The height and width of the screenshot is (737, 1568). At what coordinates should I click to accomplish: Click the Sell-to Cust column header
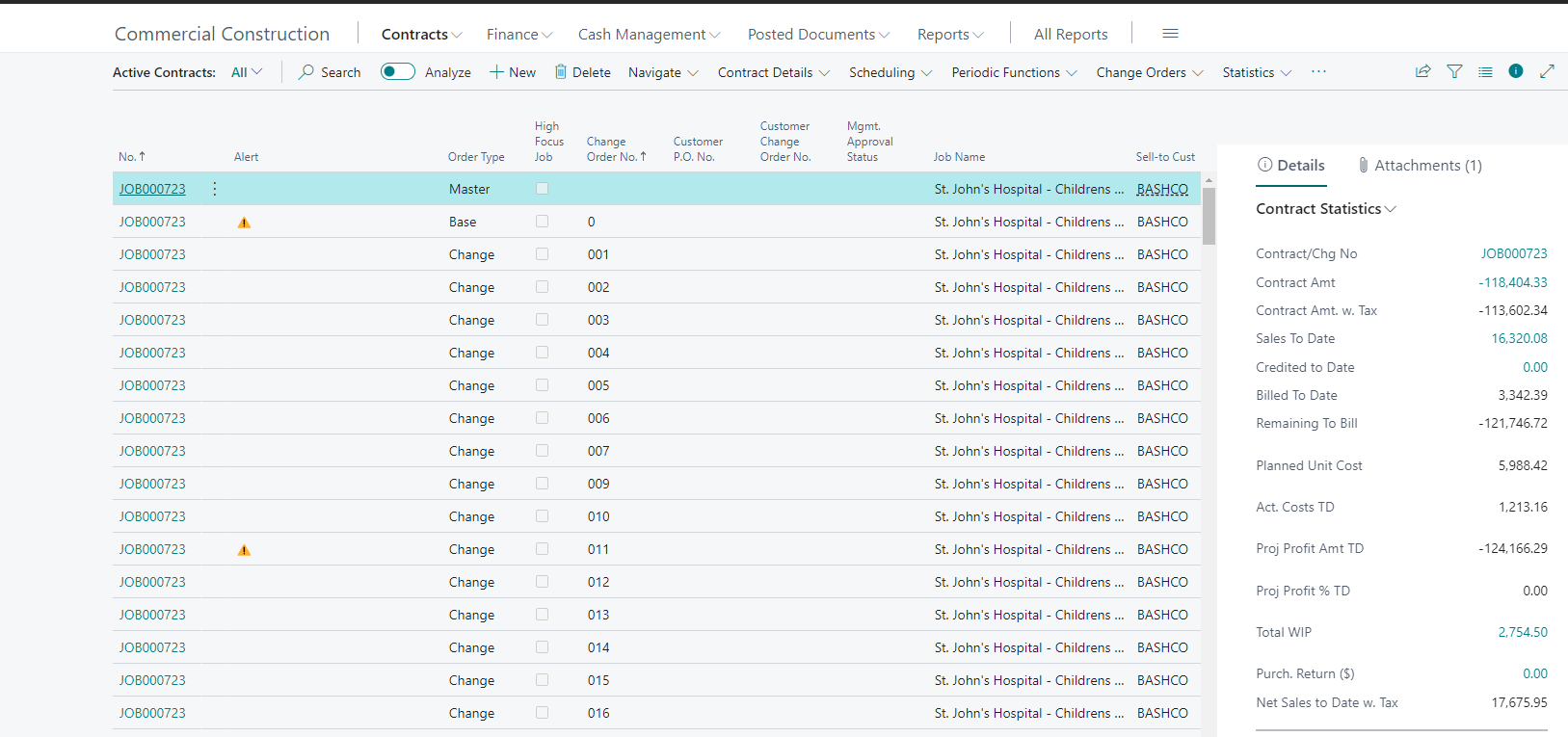[x=1165, y=156]
